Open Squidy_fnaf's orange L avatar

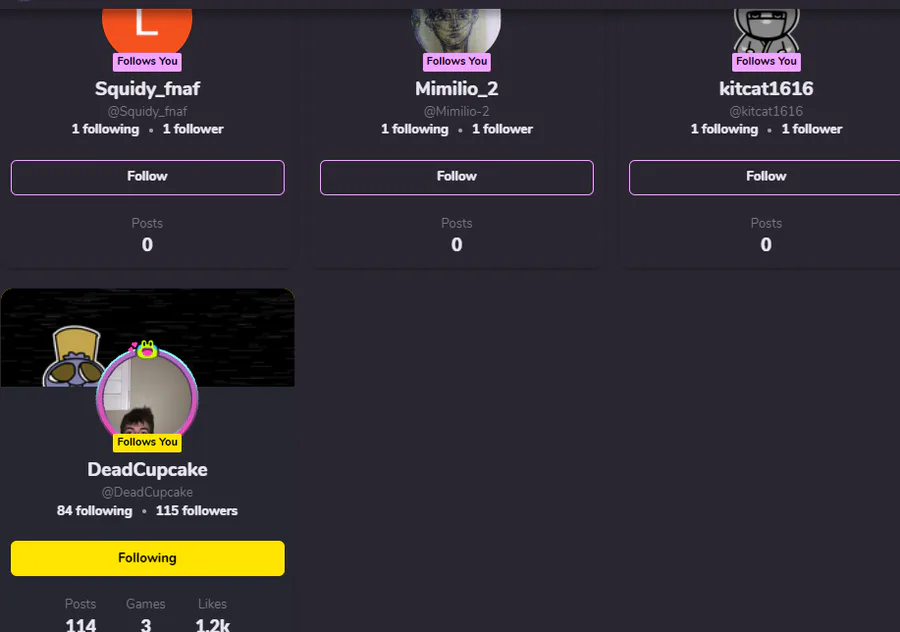pos(147,30)
